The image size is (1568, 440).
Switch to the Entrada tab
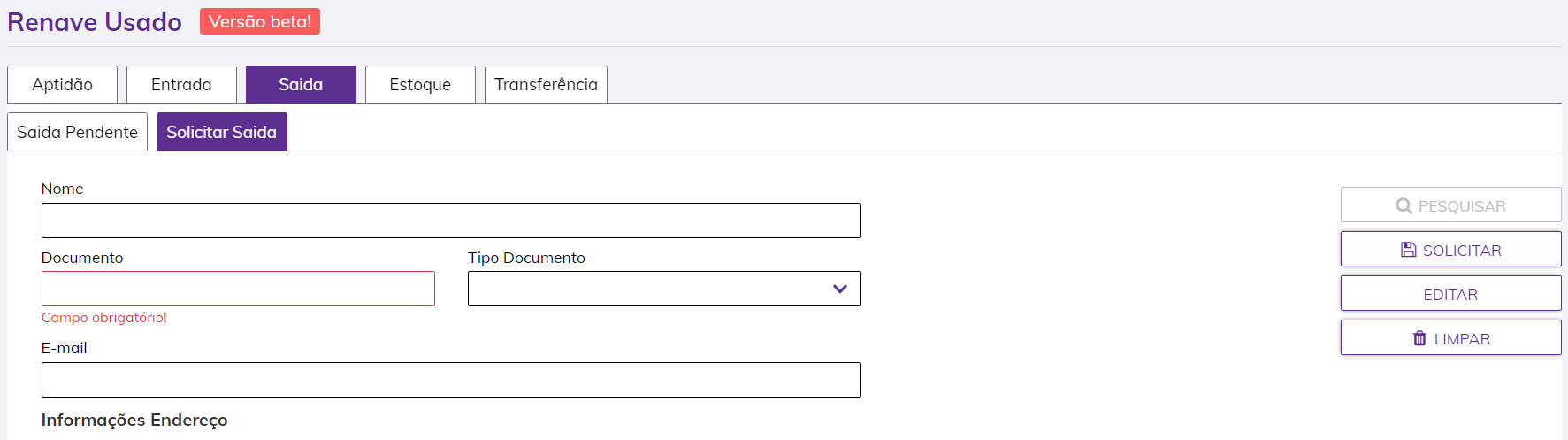click(181, 84)
